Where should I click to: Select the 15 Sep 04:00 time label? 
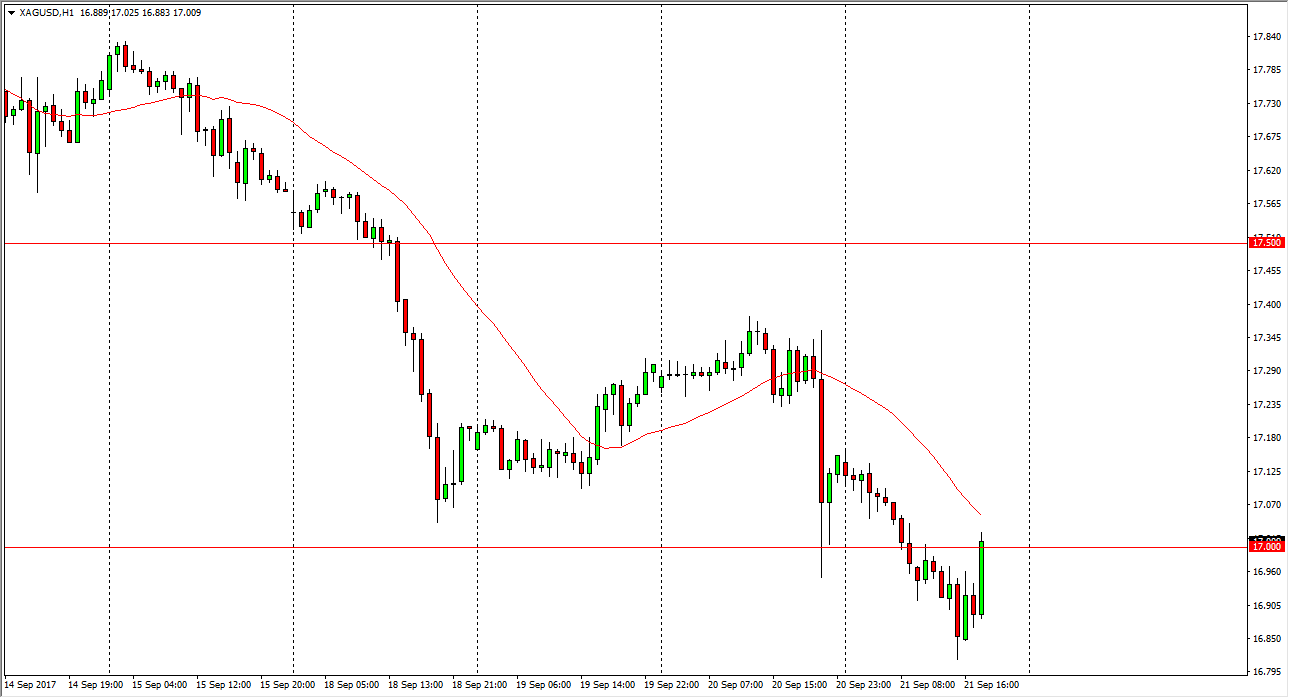click(x=158, y=685)
